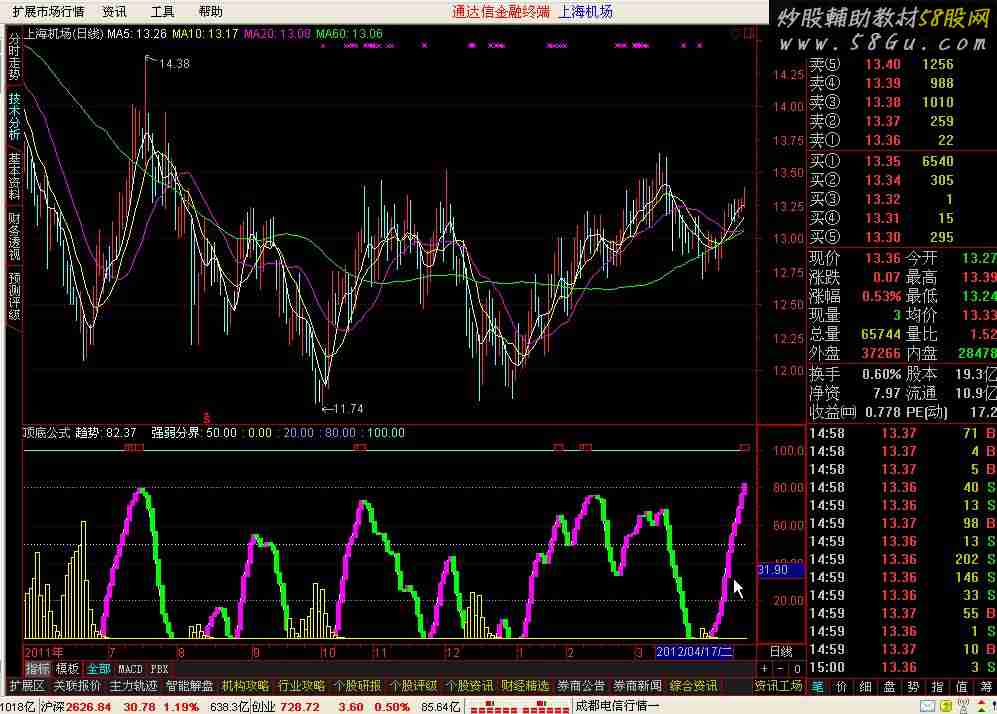Click the 资讯工场 button
This screenshot has height=714, width=997.
[779, 686]
